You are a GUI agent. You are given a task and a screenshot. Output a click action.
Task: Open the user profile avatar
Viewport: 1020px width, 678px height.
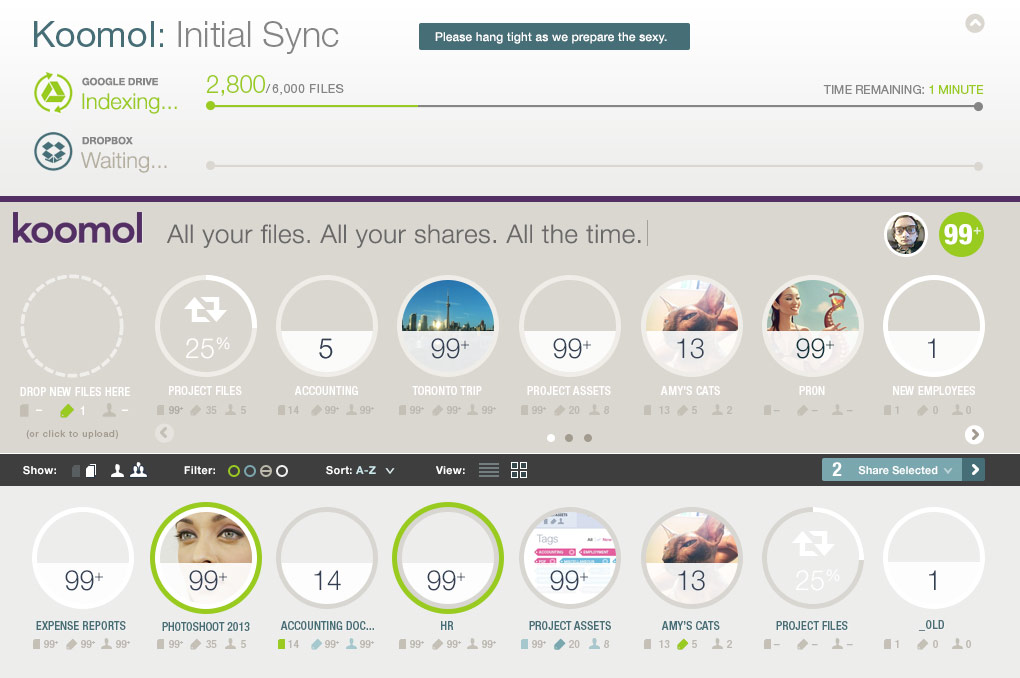tap(906, 234)
